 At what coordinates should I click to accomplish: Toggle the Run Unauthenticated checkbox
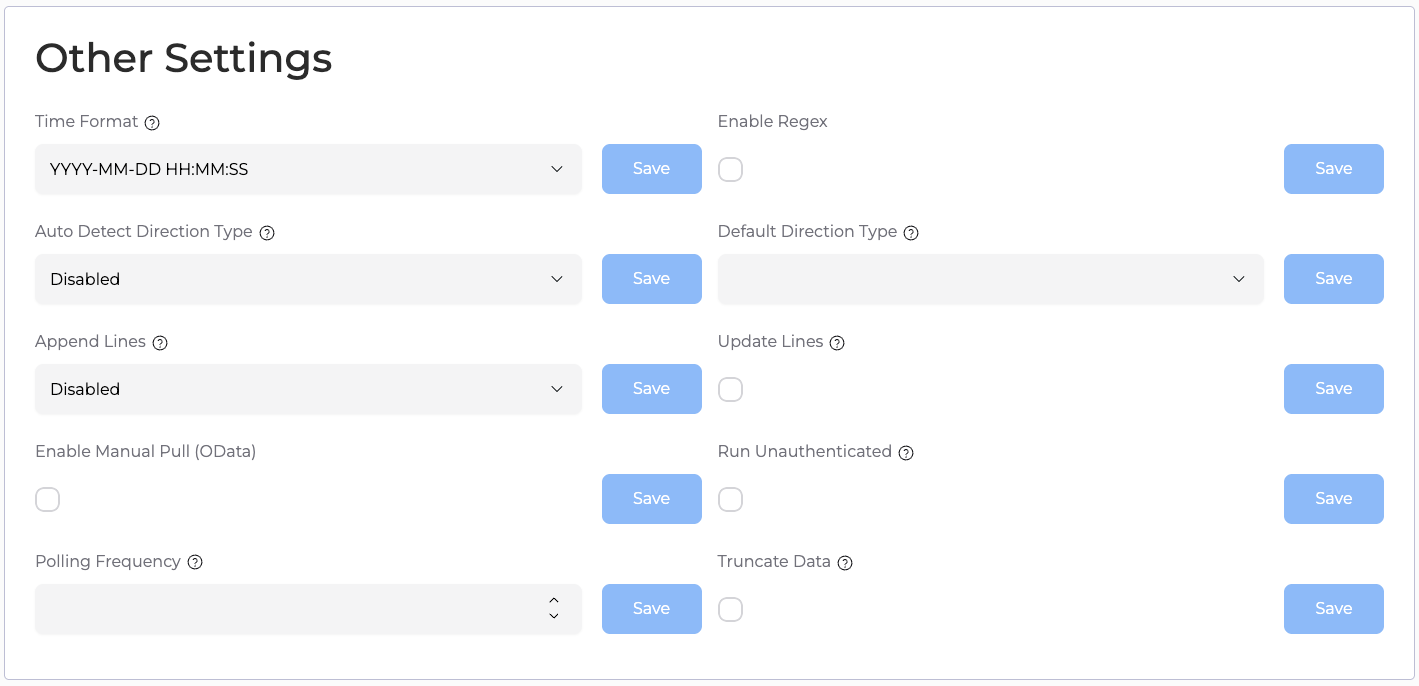click(731, 500)
